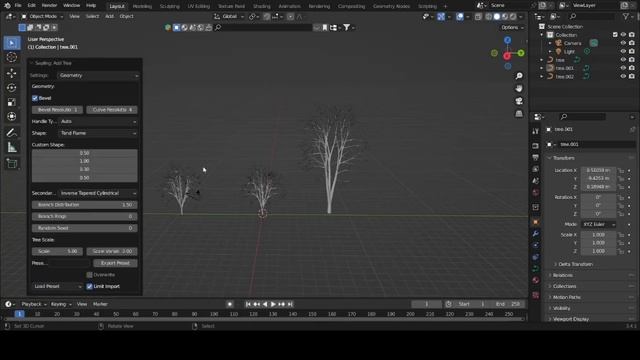Choose the Move tool
Screen dimensions: 640x360
pyautogui.click(x=12, y=73)
